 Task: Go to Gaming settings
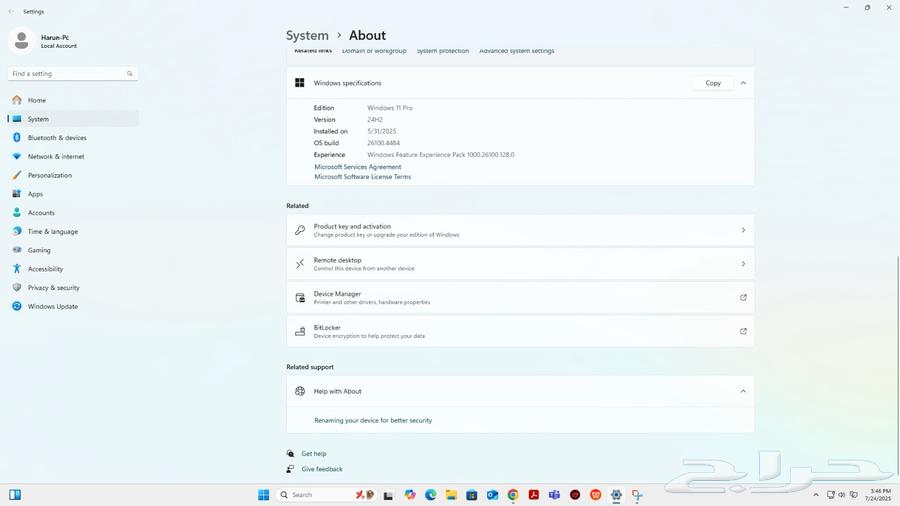(x=73, y=250)
